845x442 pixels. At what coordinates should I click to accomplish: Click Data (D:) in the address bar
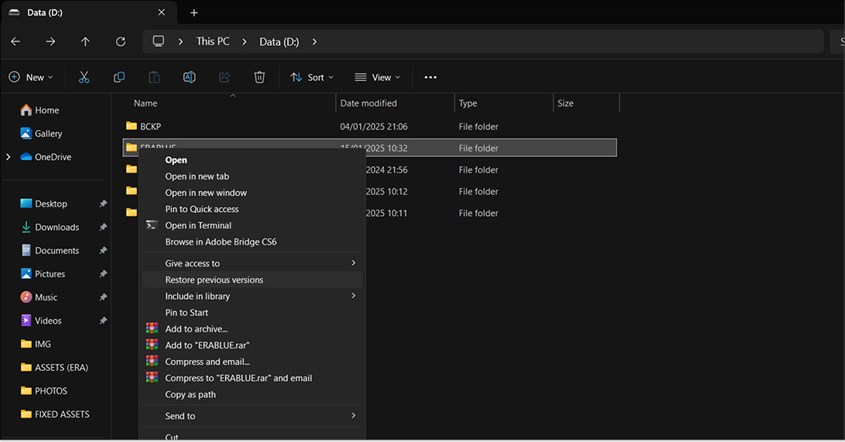pyautogui.click(x=279, y=42)
